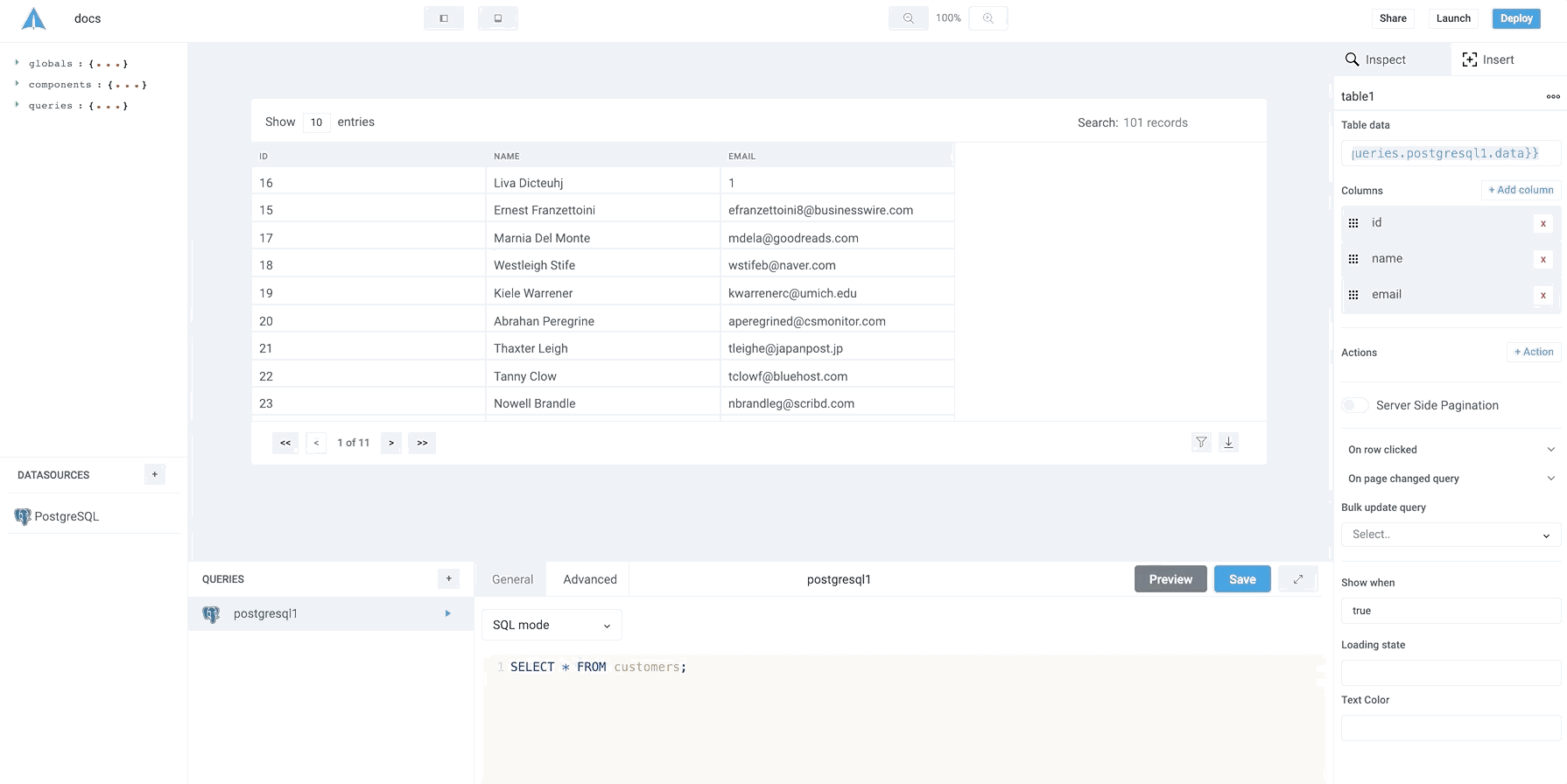Click the Deploy button
The image size is (1567, 784).
[x=1515, y=18]
